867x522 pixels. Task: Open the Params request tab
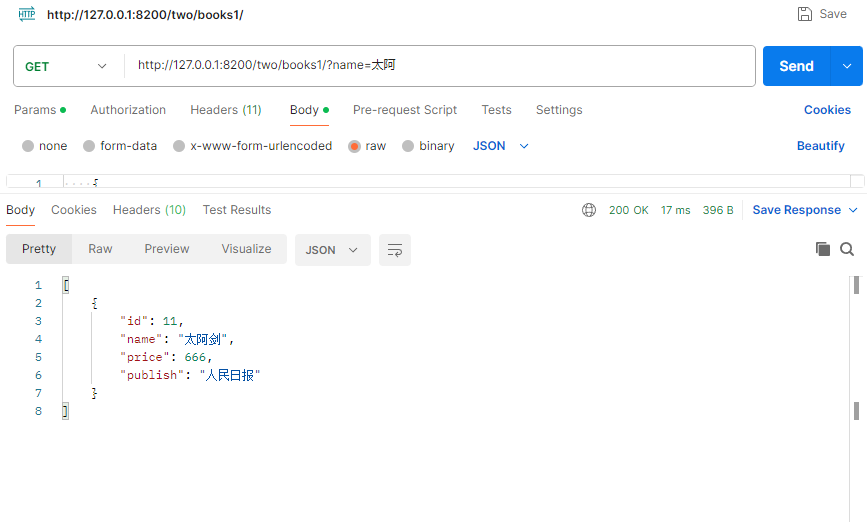40,110
